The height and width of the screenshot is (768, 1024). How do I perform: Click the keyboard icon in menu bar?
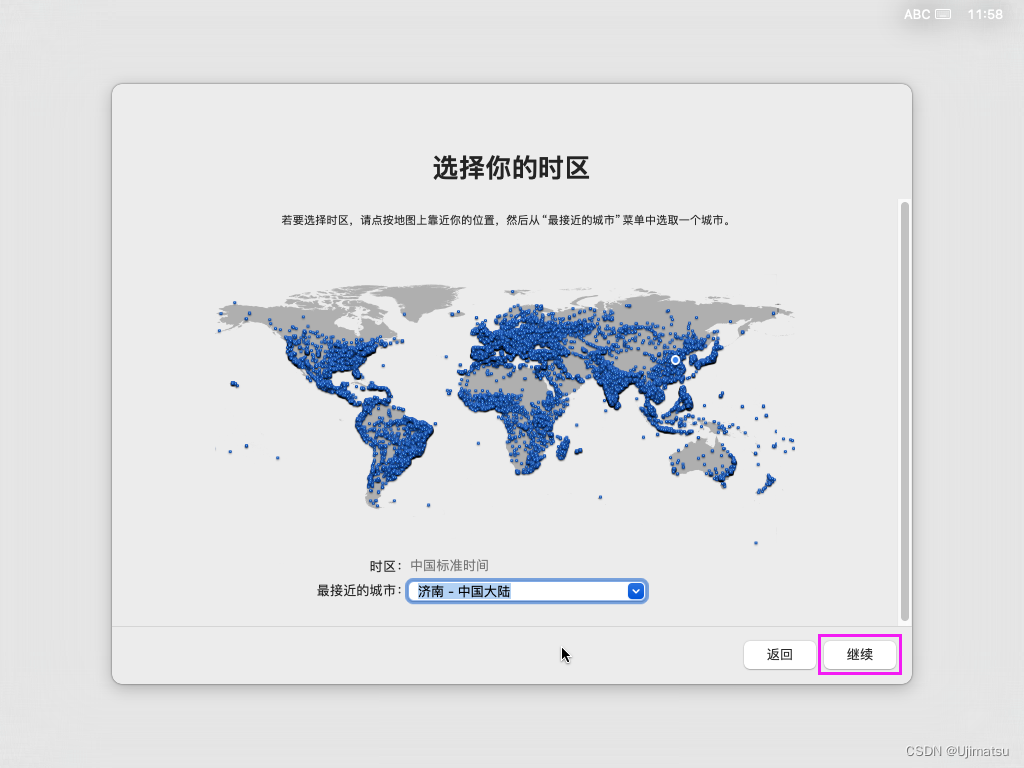943,14
